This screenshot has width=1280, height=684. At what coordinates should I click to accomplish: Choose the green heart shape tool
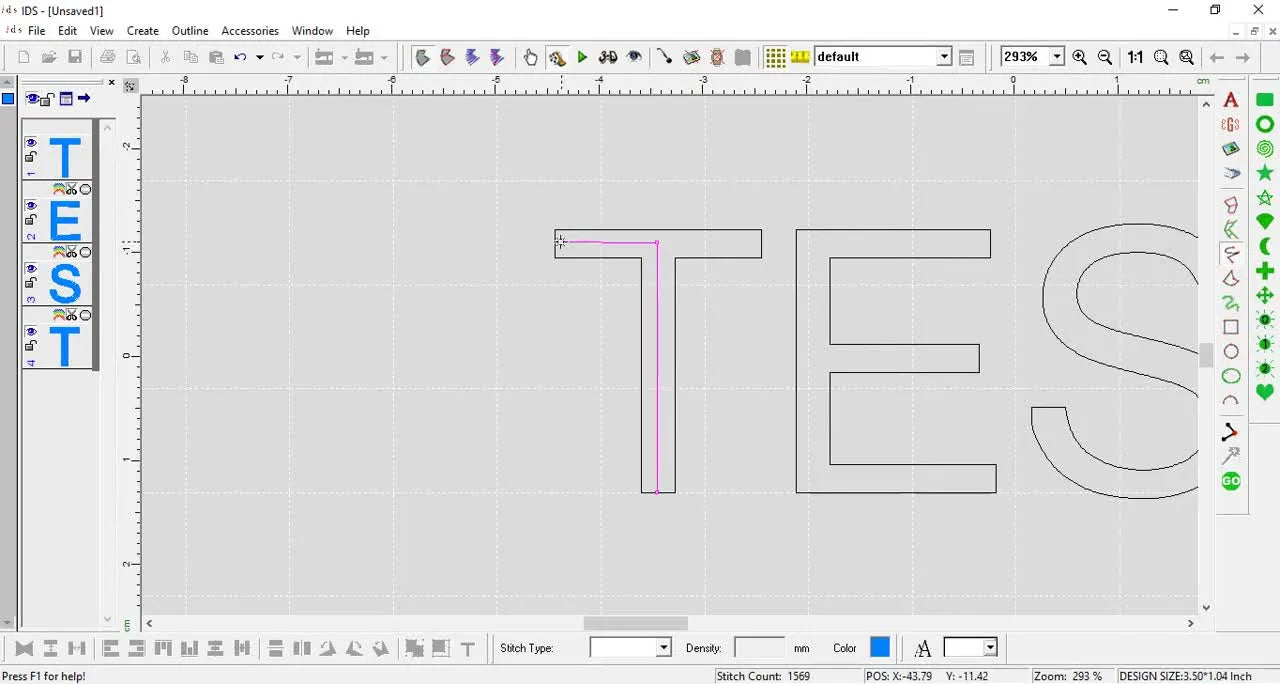point(1263,393)
